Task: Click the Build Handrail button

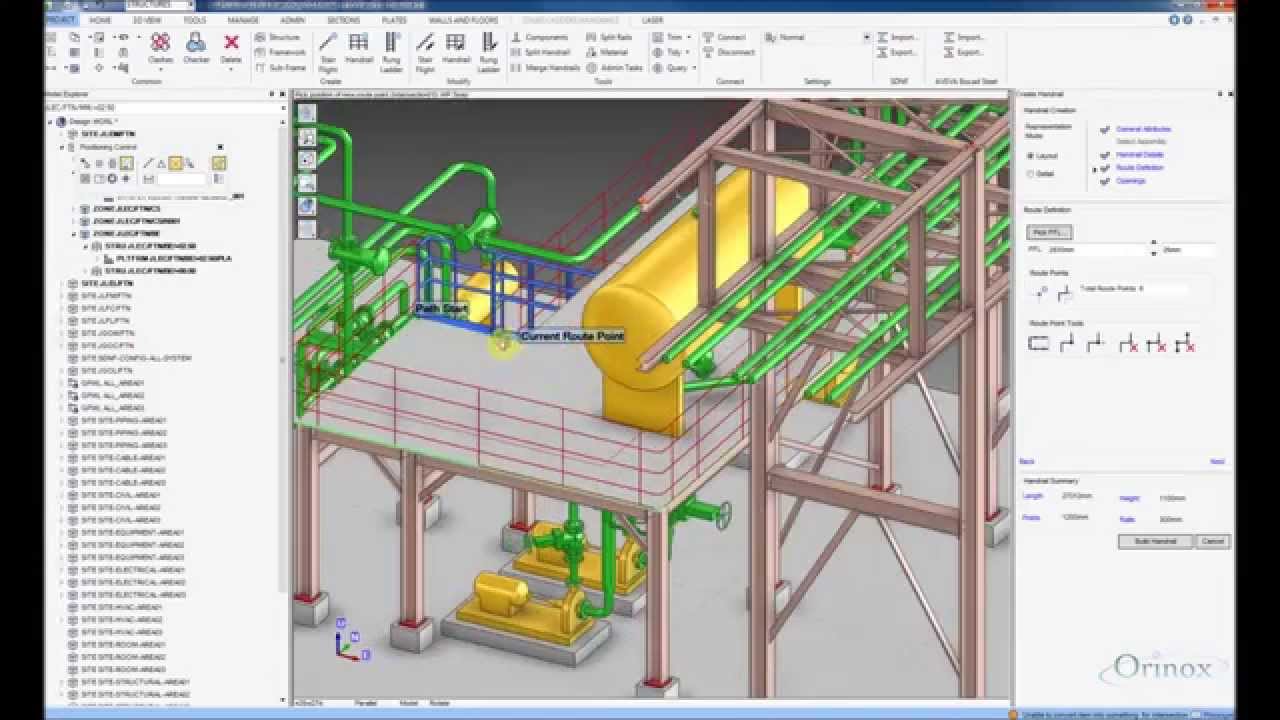Action: click(x=1155, y=541)
